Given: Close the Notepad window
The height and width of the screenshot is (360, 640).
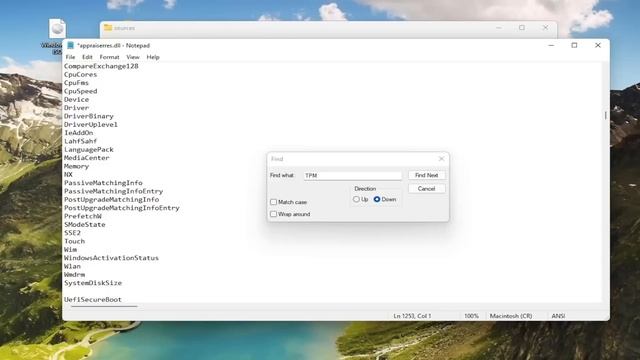Looking at the screenshot, I should pyautogui.click(x=598, y=45).
